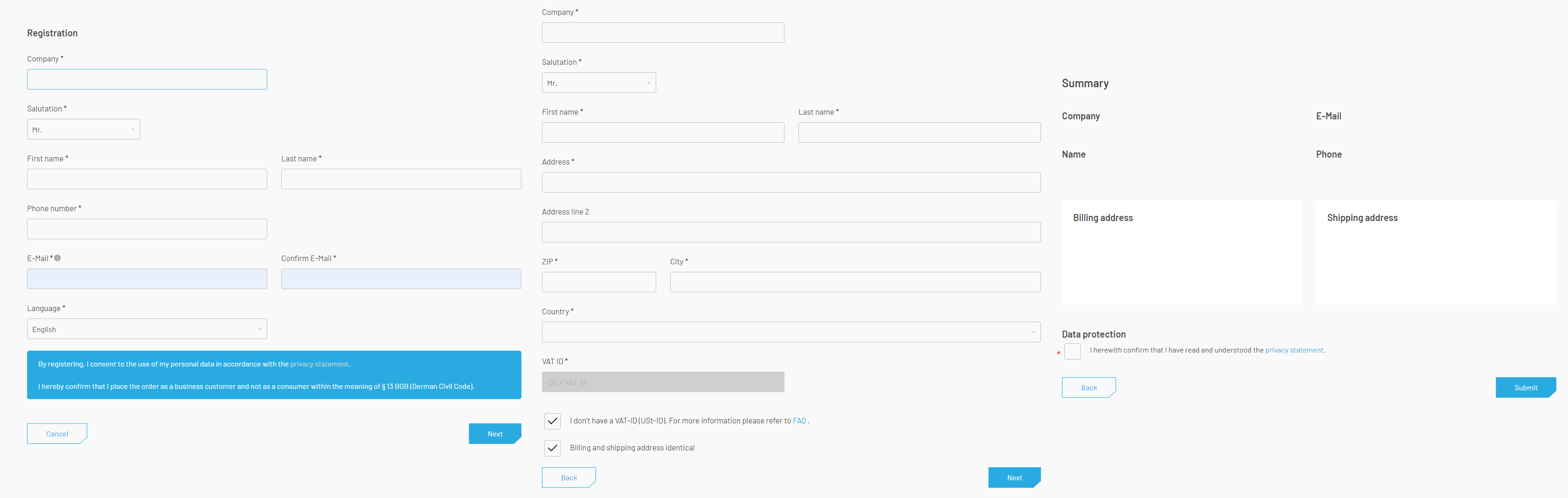Focus the Phone number field
The height and width of the screenshot is (498, 1568).
pyautogui.click(x=147, y=229)
